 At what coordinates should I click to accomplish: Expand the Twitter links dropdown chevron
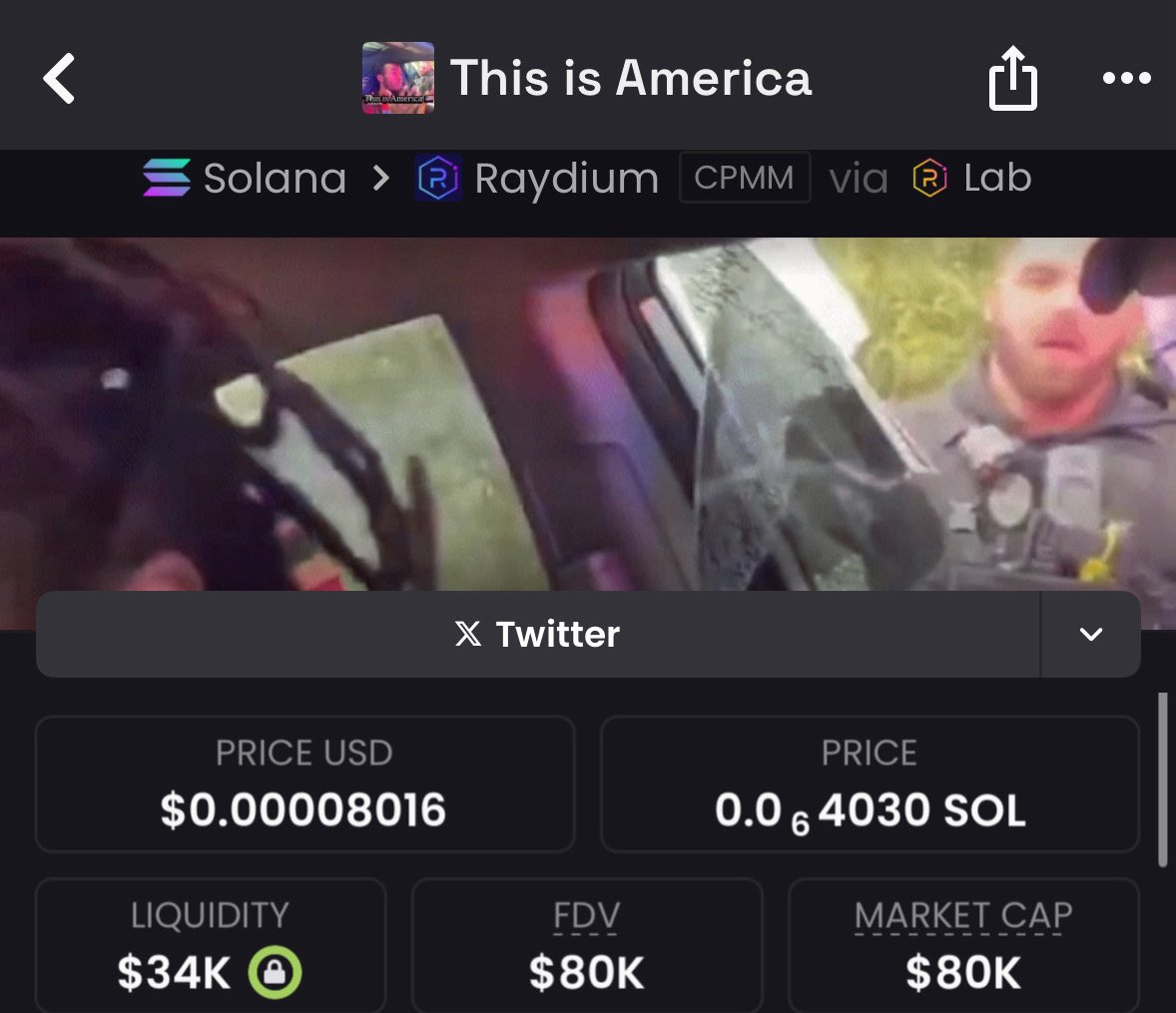tap(1091, 635)
